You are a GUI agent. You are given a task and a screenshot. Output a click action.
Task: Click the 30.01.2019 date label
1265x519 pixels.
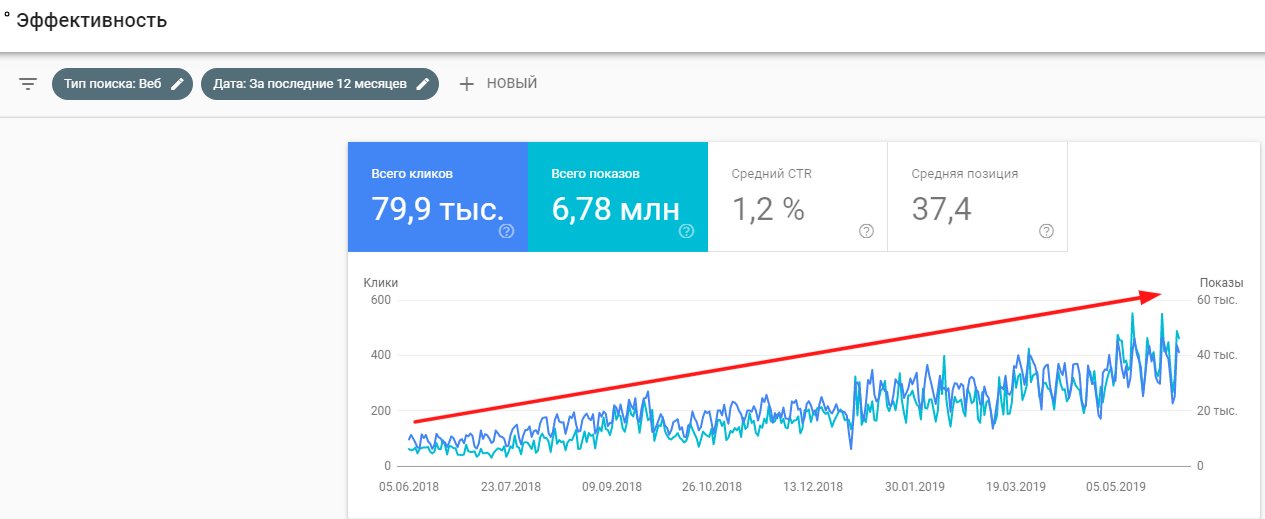click(x=914, y=487)
